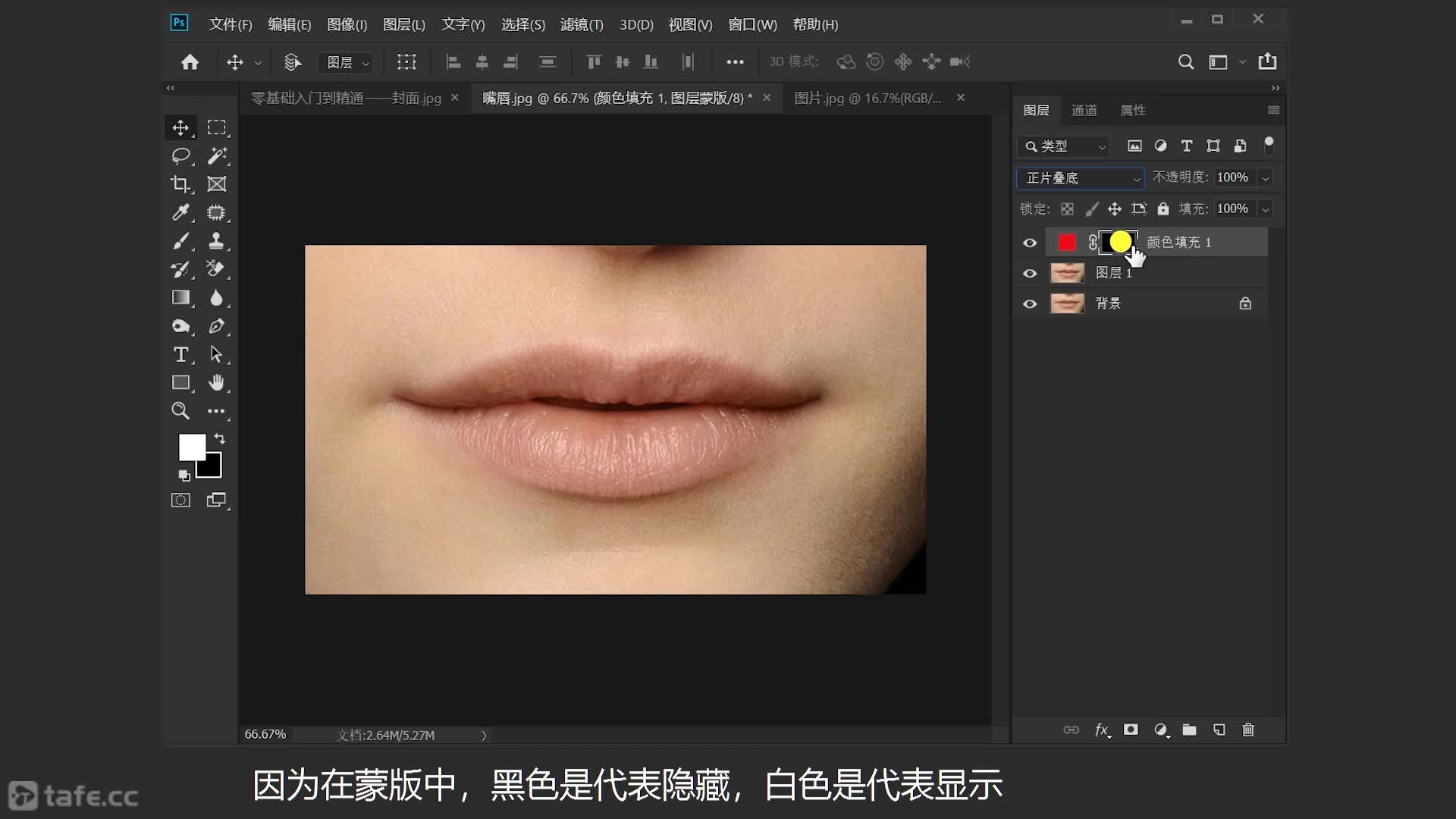This screenshot has width=1456, height=819.
Task: Expand the 填充 fill slider arrow
Action: (1265, 209)
